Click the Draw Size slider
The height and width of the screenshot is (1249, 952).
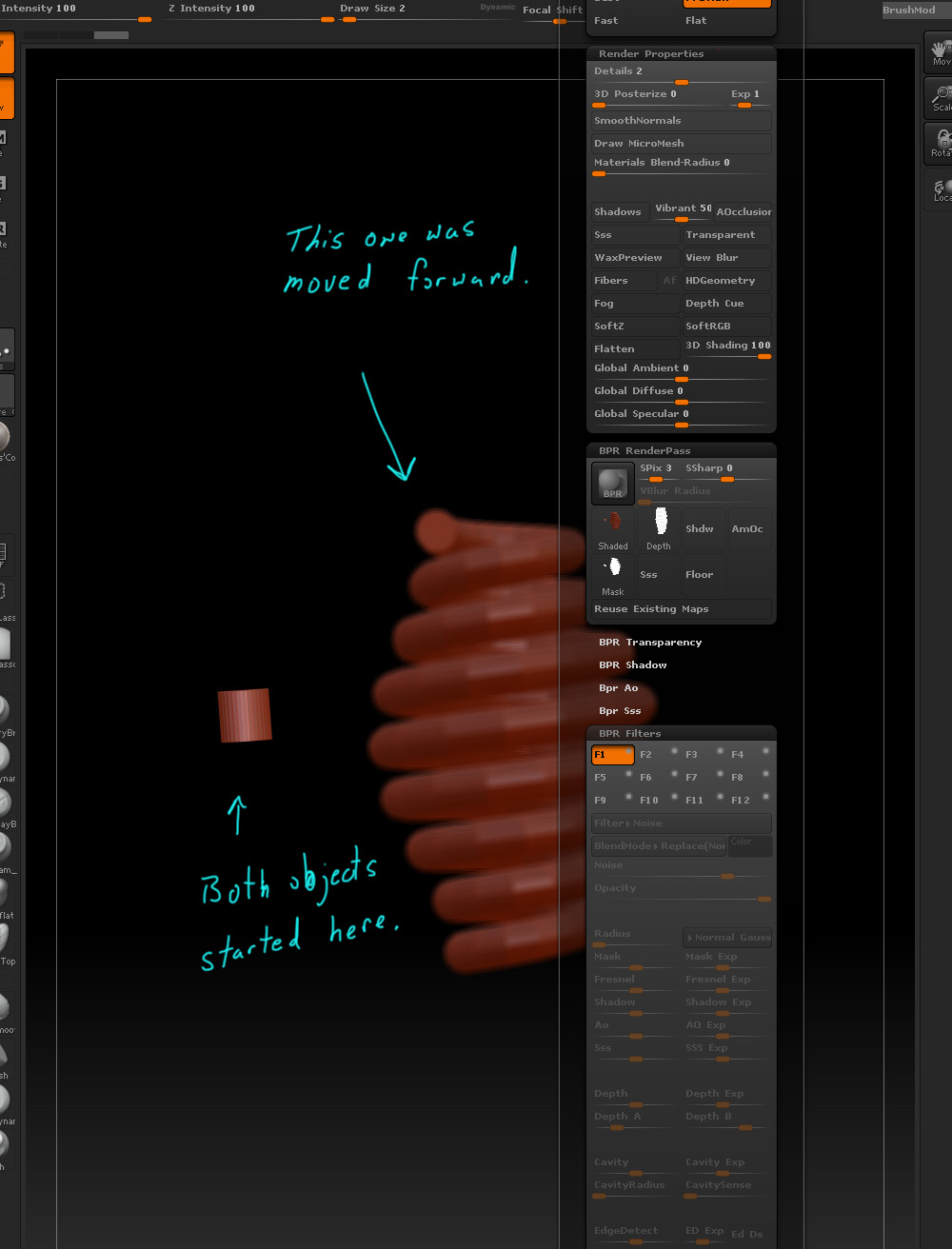(426, 12)
